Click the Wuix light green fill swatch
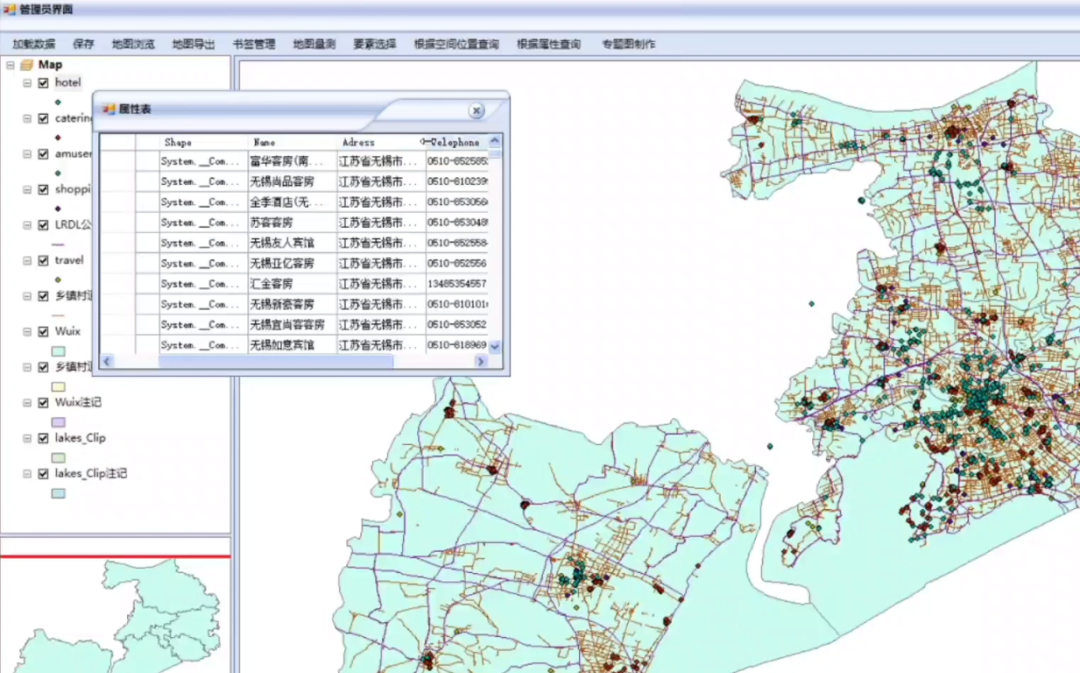The width and height of the screenshot is (1080, 673). (59, 351)
